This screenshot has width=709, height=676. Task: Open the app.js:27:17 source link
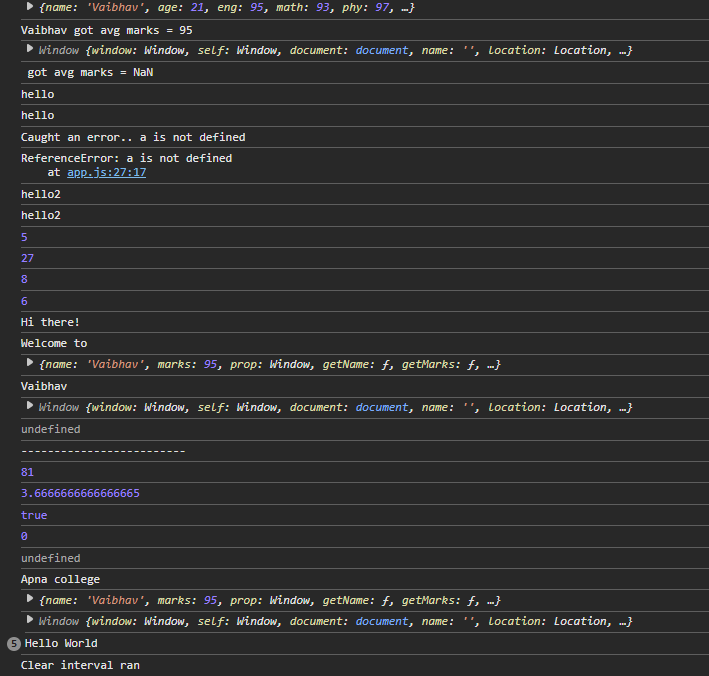[107, 172]
